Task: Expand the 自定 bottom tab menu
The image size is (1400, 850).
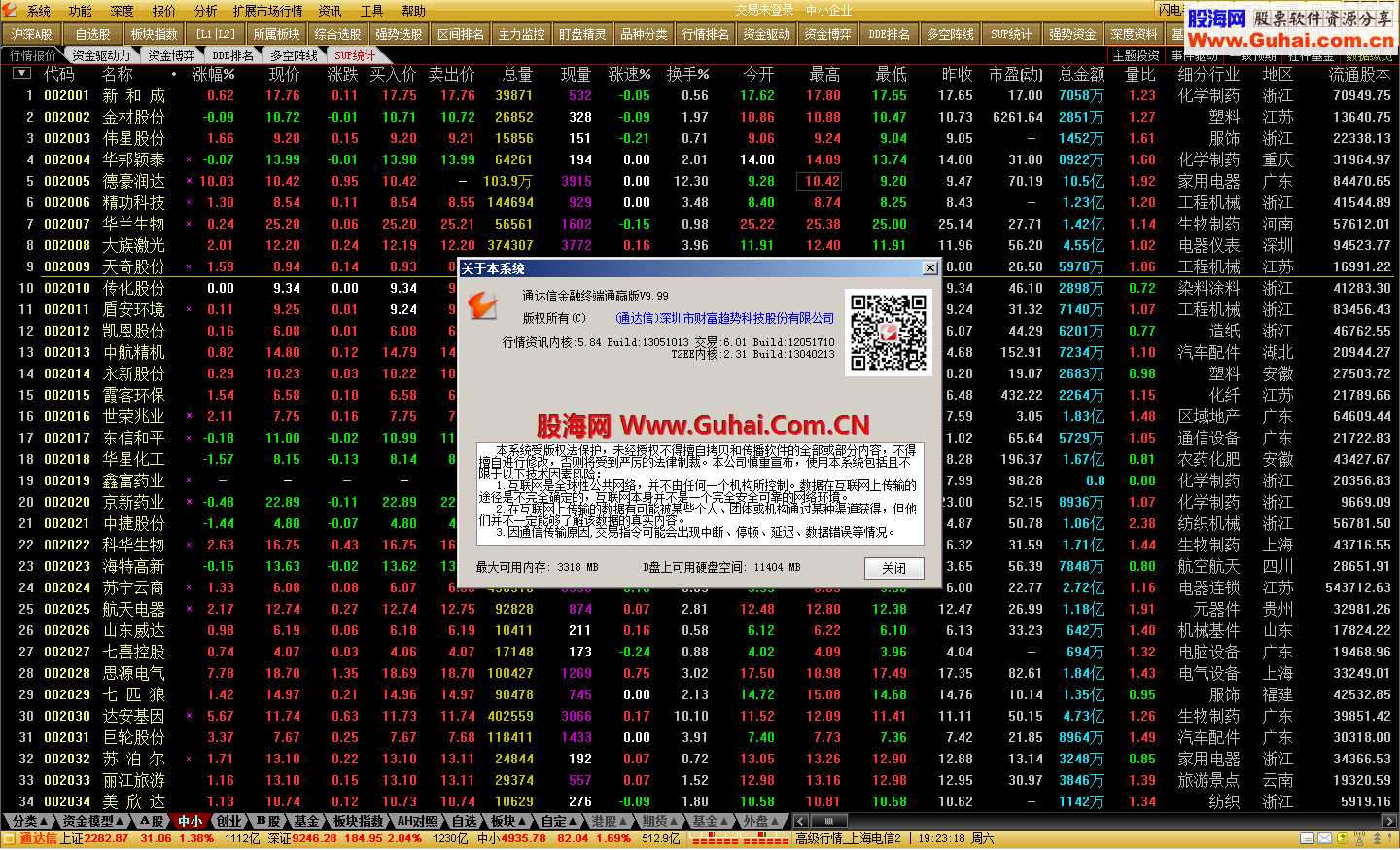Action: (559, 821)
